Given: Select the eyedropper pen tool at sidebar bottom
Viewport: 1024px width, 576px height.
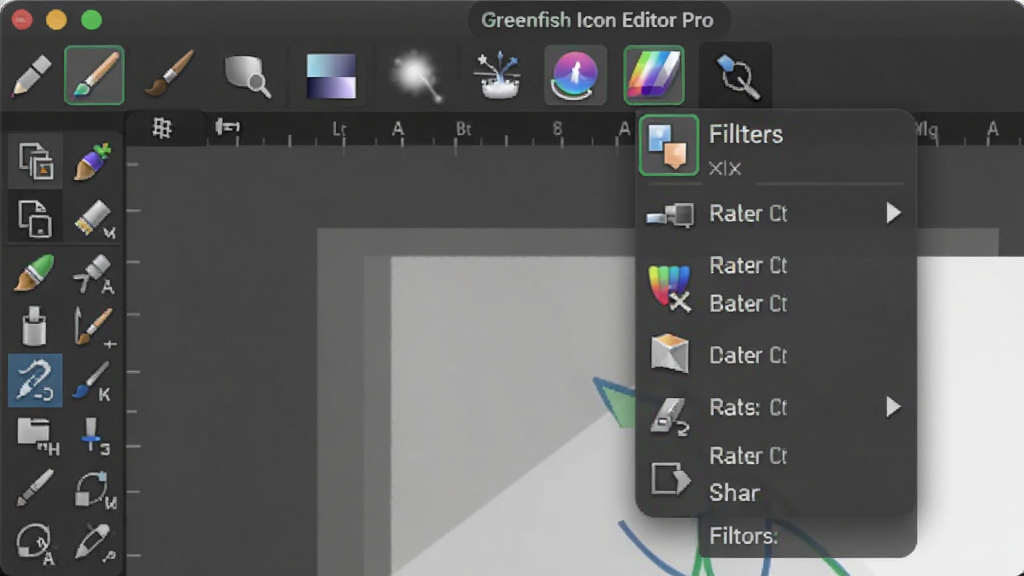Looking at the screenshot, I should pos(94,542).
